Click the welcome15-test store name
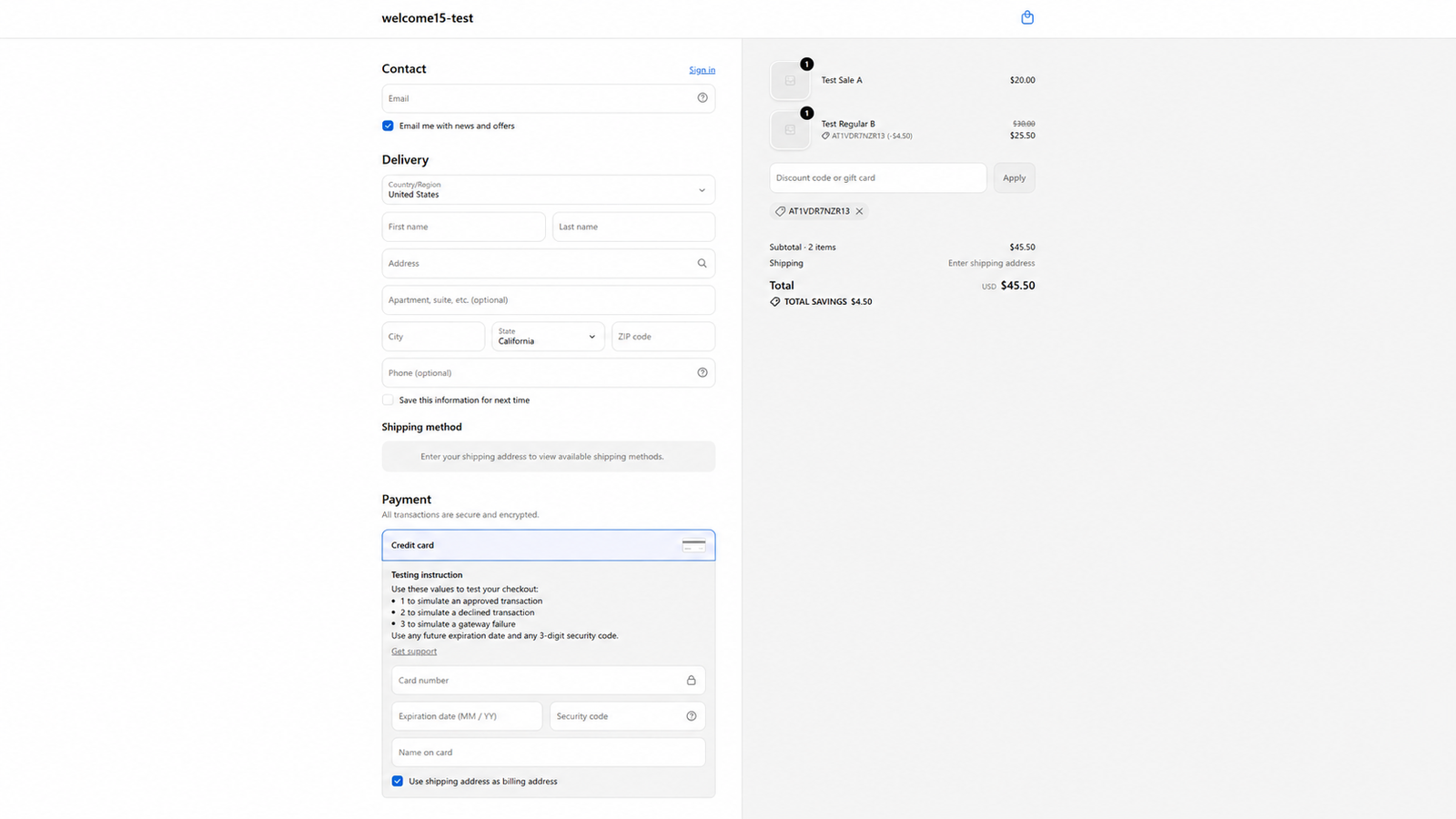This screenshot has height=819, width=1456. [x=428, y=18]
